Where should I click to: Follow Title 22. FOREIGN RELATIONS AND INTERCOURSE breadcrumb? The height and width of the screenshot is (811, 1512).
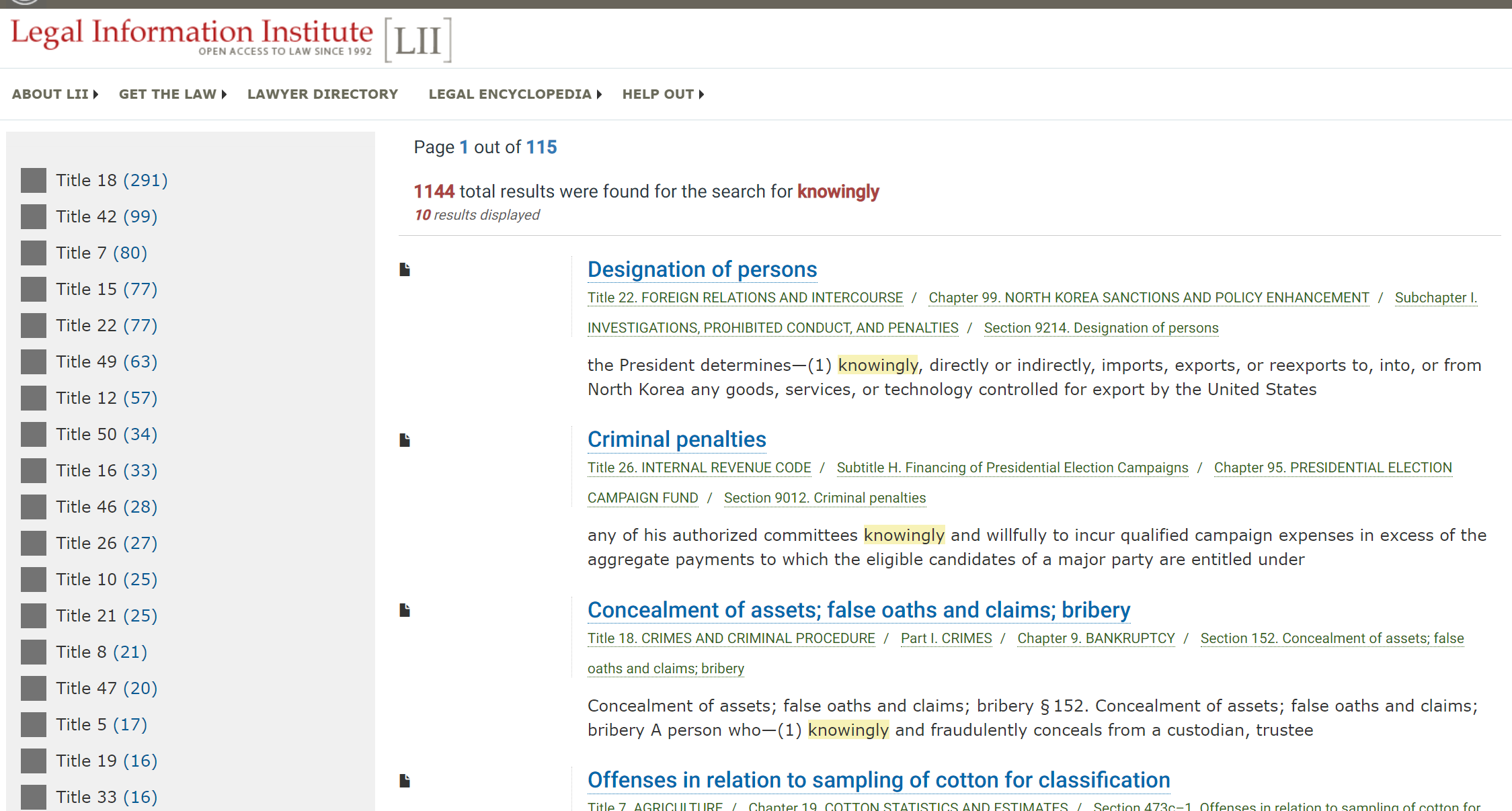click(x=745, y=298)
